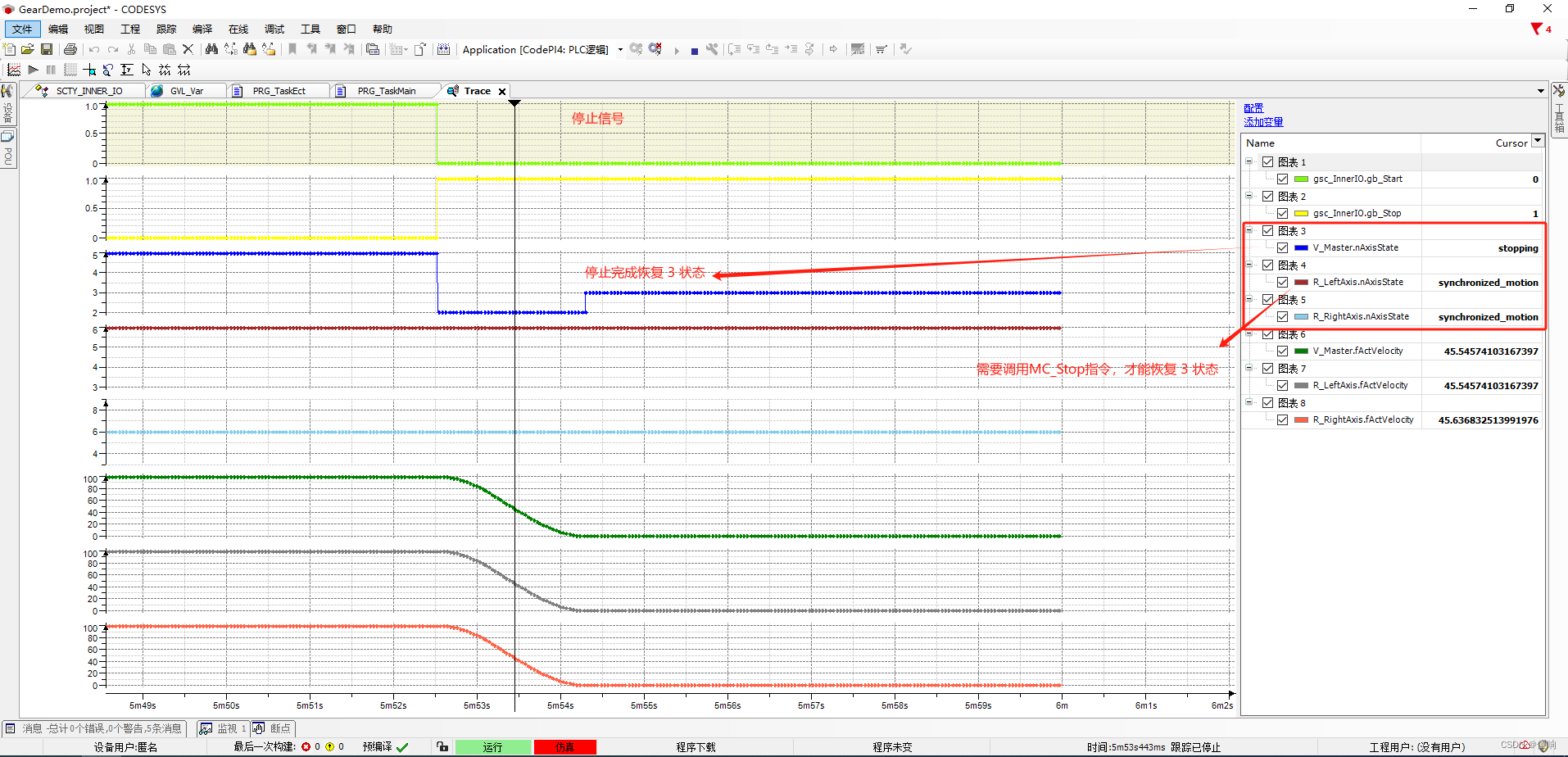The width and height of the screenshot is (1568, 757).
Task: Collapse the 图表 4 tree node
Action: click(x=1249, y=265)
